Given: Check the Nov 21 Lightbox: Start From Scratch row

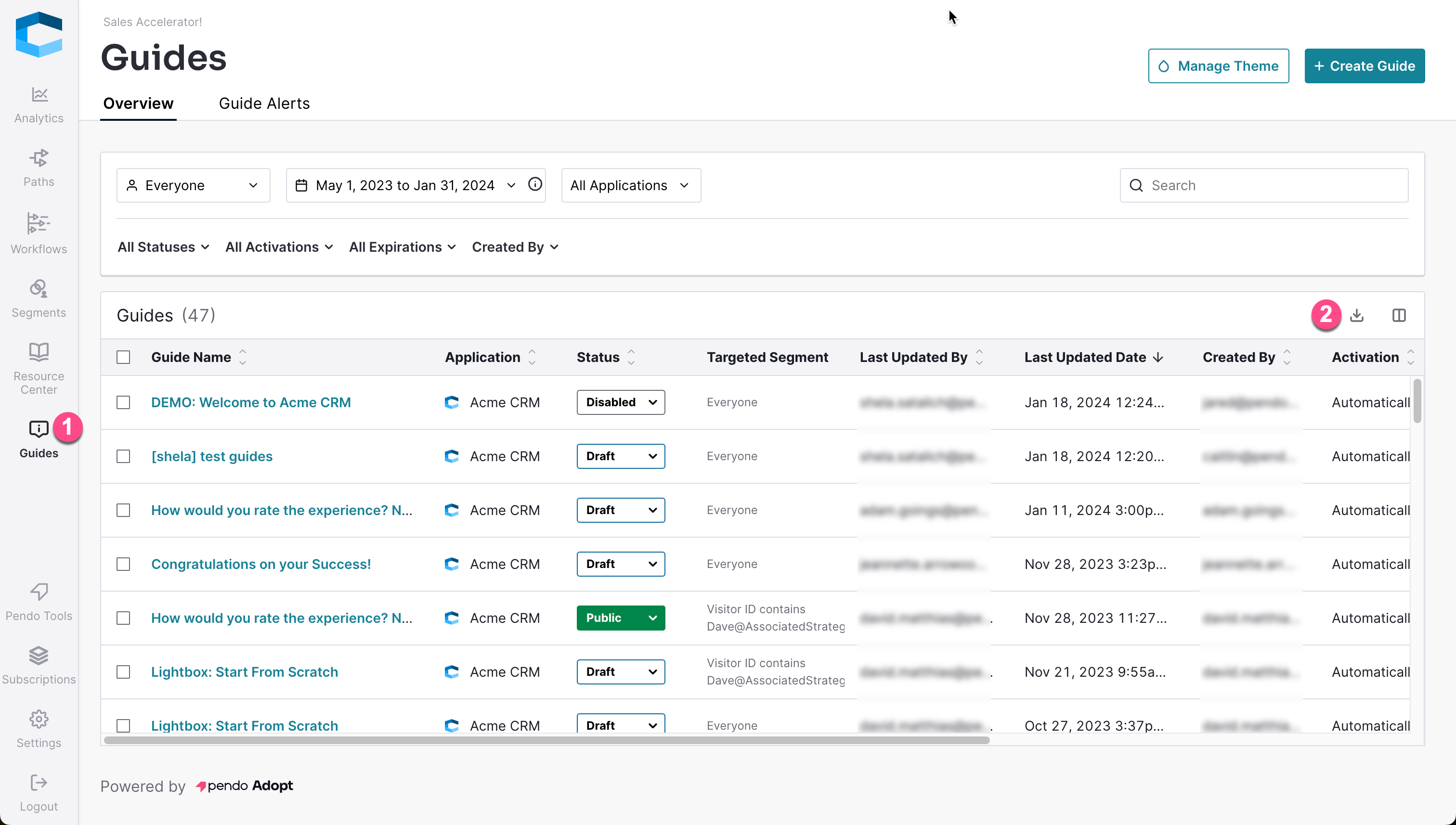Looking at the screenshot, I should tap(123, 671).
